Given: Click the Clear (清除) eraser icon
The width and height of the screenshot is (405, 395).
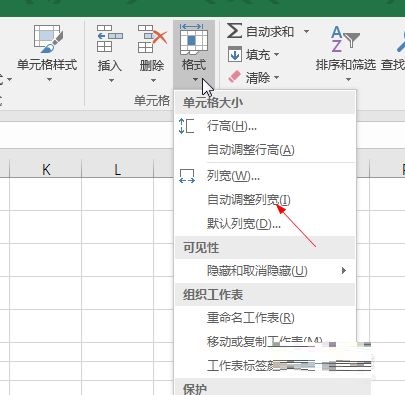Looking at the screenshot, I should [234, 77].
